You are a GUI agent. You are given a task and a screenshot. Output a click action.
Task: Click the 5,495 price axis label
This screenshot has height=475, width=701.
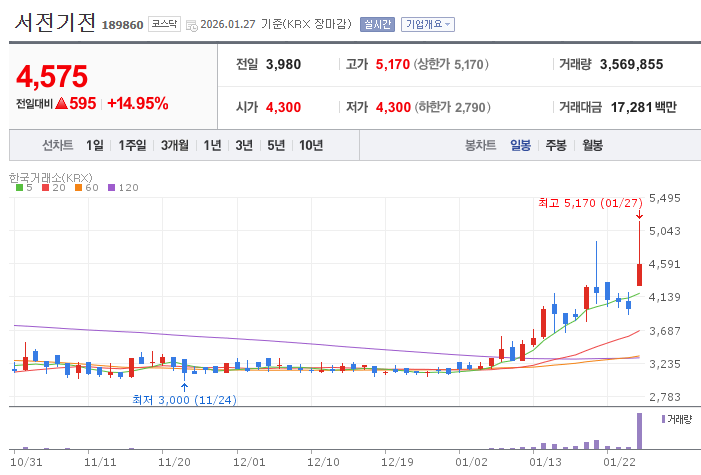tap(664, 198)
